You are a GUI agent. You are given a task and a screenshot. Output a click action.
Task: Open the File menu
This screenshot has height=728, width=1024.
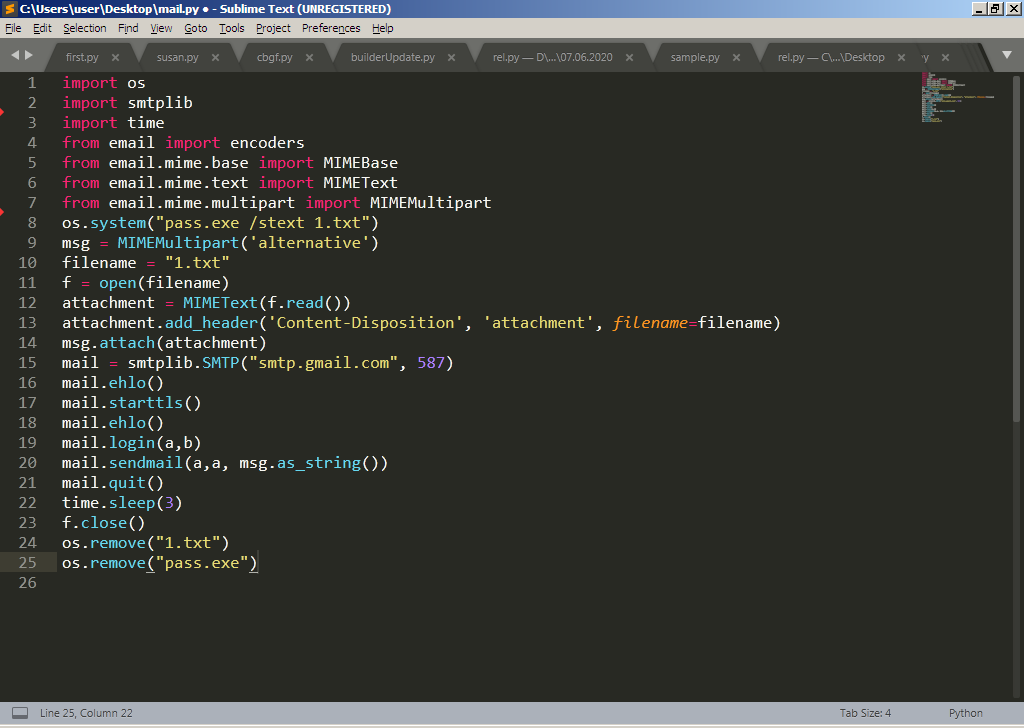(x=13, y=28)
